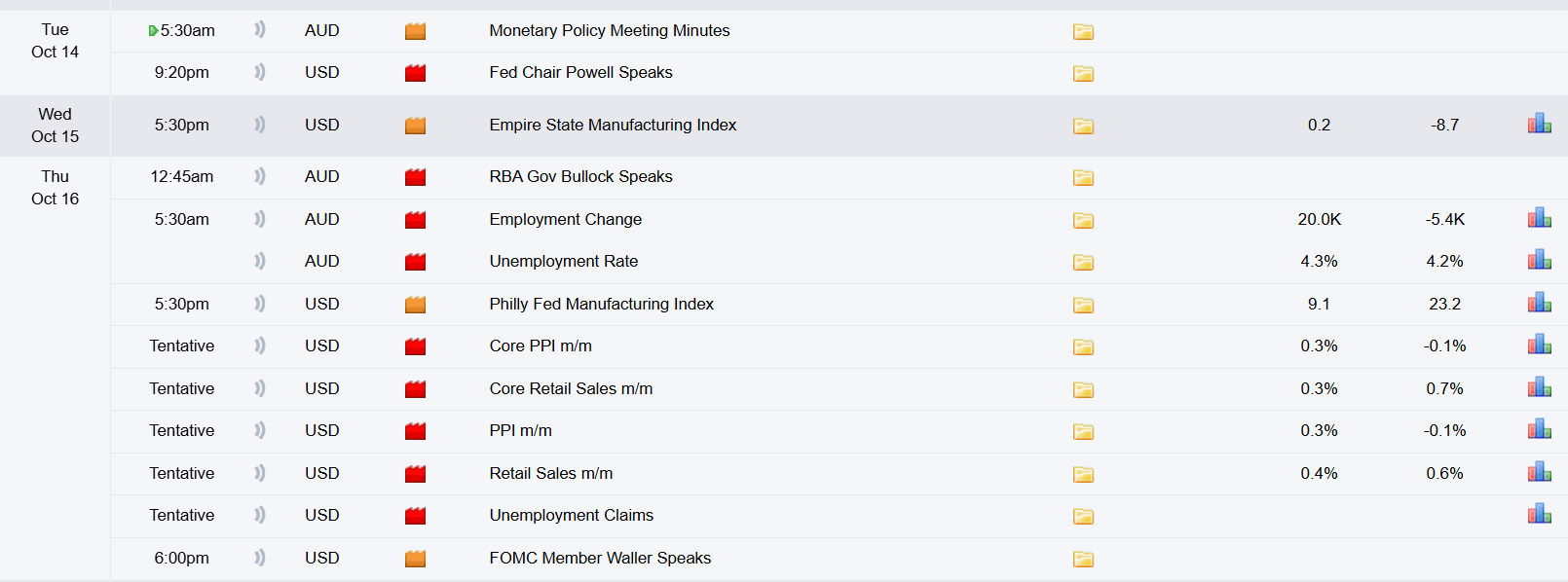Viewport: 1568px width, 582px height.
Task: Toggle the alert icon beside PPI m/m
Action: click(x=259, y=430)
